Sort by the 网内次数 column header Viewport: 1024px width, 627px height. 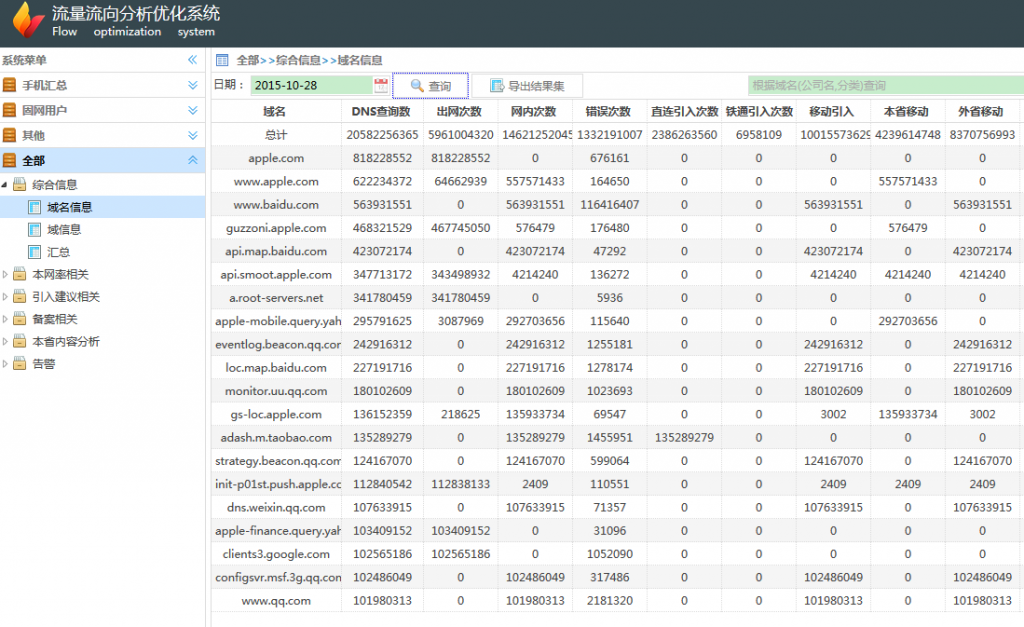pos(534,111)
